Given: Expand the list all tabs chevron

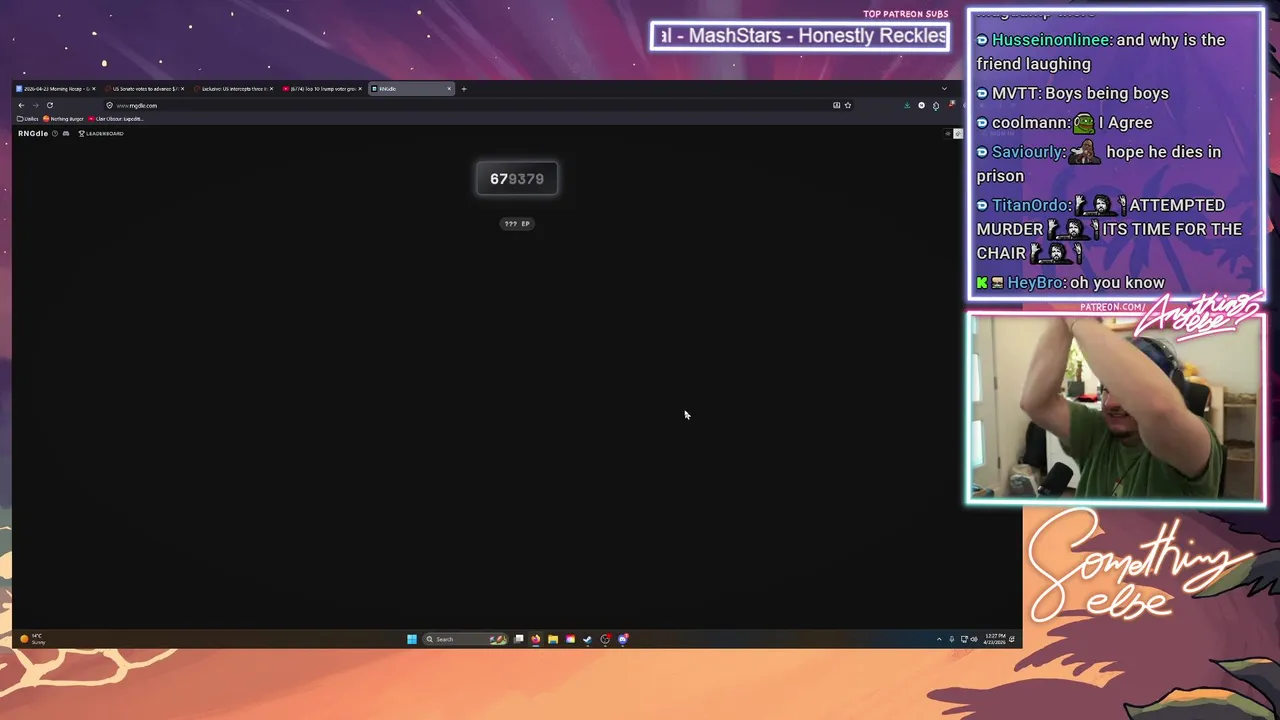Looking at the screenshot, I should (x=944, y=89).
